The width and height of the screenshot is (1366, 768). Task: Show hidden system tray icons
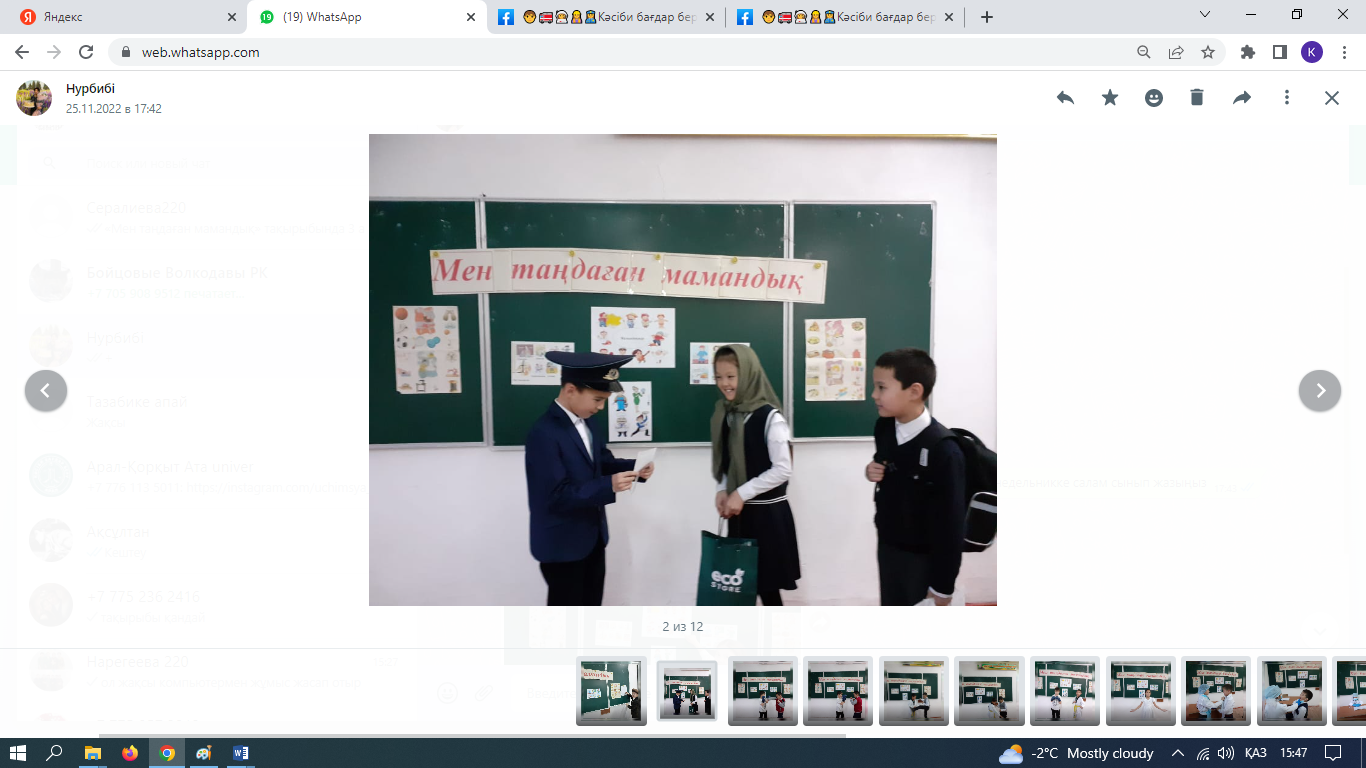[x=1178, y=753]
